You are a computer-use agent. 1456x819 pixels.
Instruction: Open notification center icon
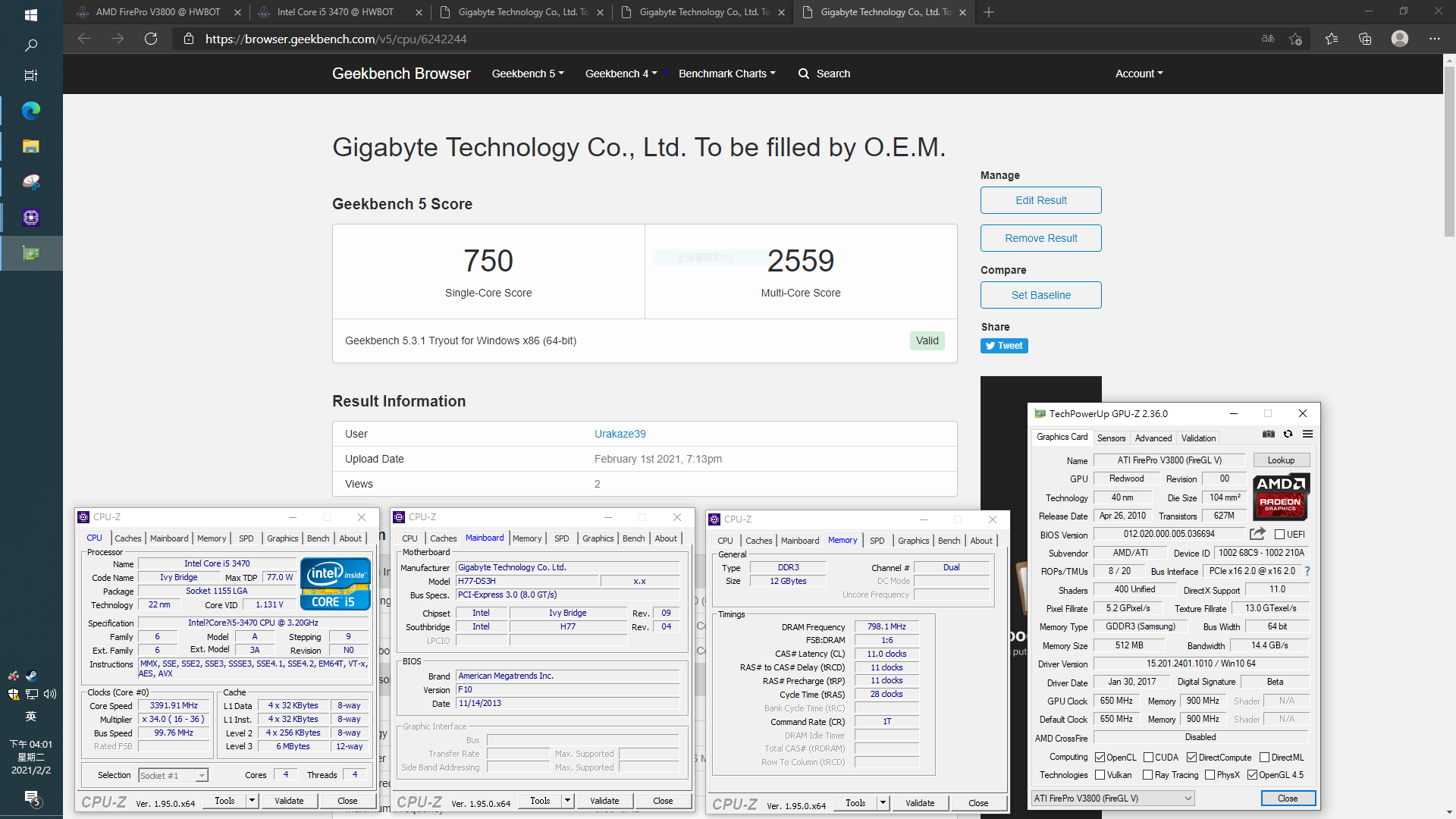(31, 797)
